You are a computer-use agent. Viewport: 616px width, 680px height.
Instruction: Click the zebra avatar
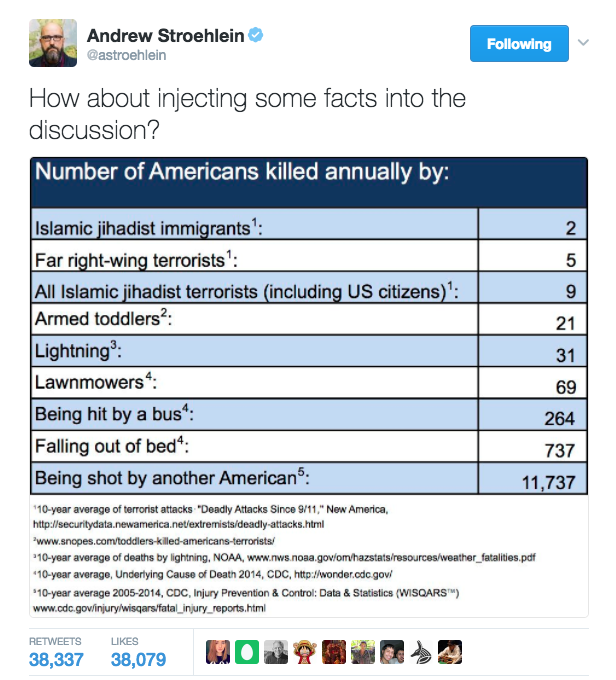click(x=422, y=651)
